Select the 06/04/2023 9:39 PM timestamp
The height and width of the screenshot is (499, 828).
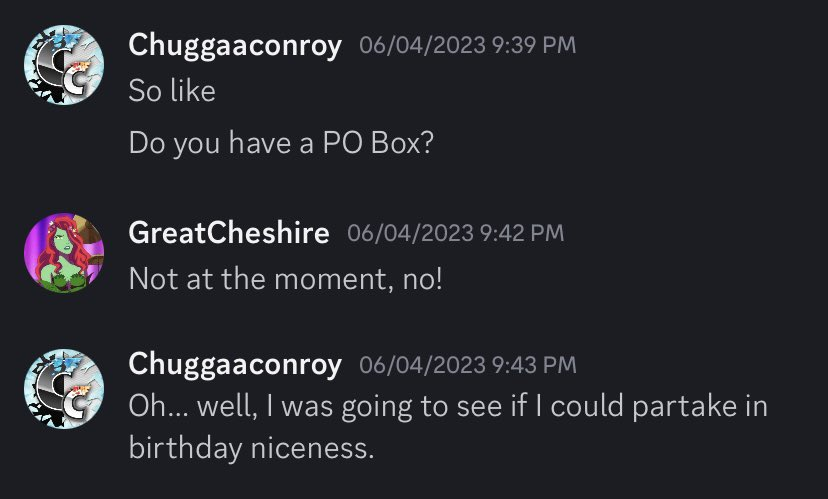click(467, 45)
